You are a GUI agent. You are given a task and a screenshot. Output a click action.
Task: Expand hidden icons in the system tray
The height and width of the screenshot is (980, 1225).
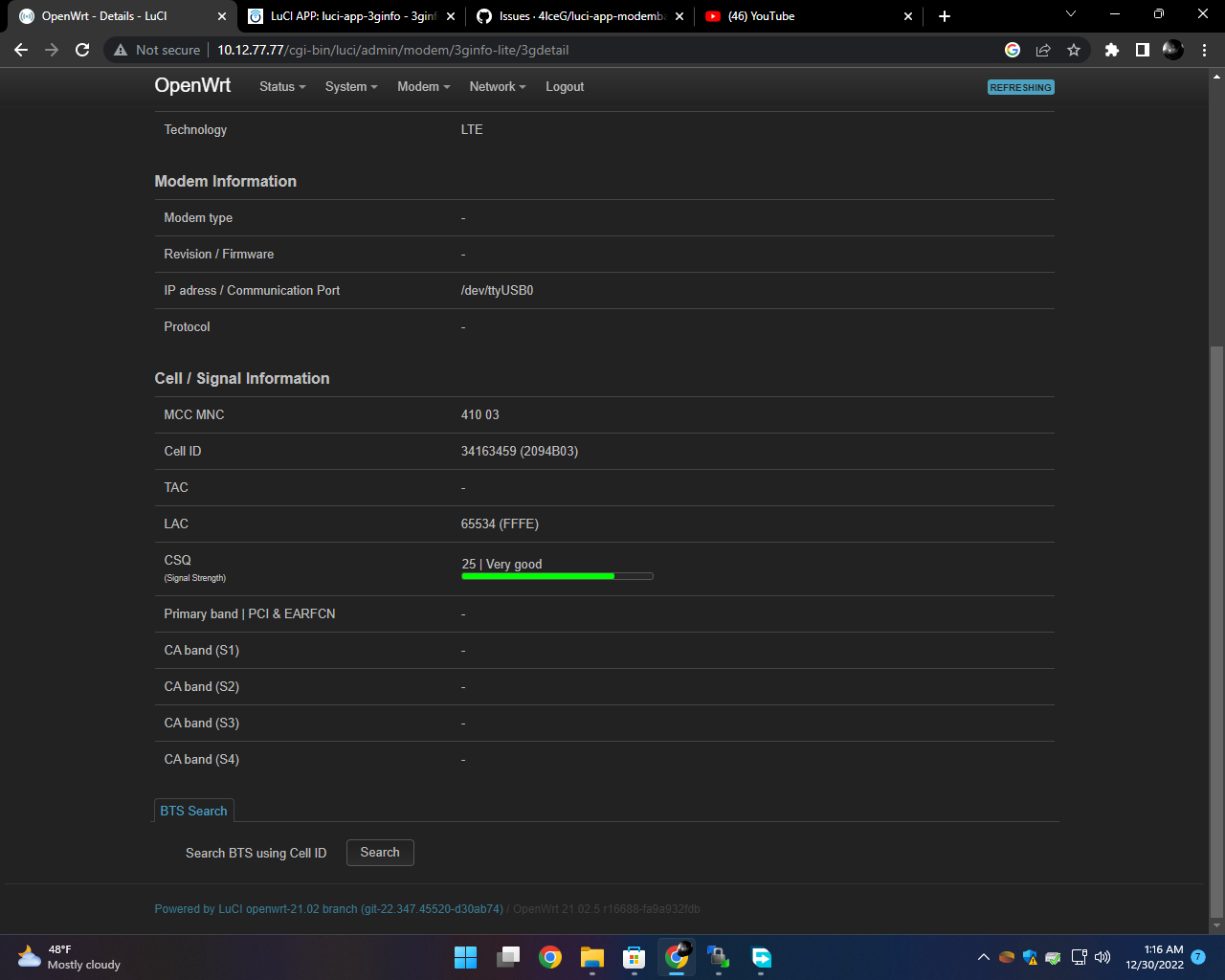click(984, 957)
